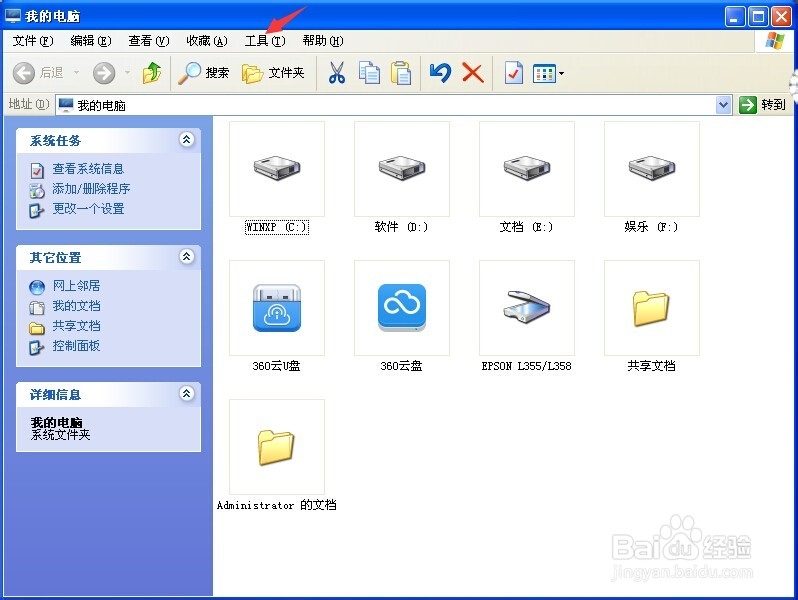Open 共享文档 link in sidebar
The height and width of the screenshot is (600, 798).
(x=76, y=326)
